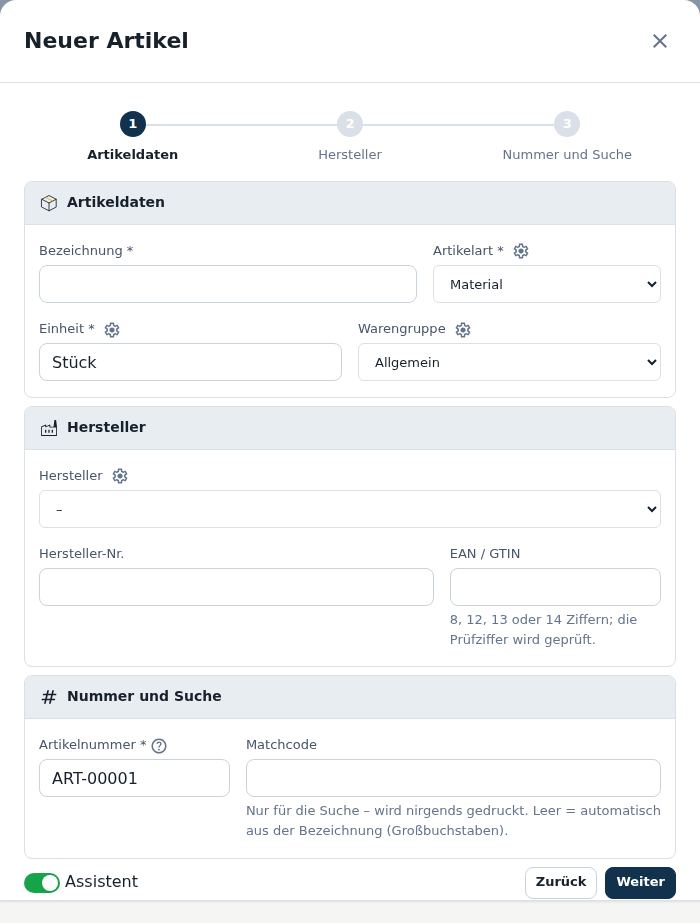Go to step 2 Hersteller

(350, 124)
